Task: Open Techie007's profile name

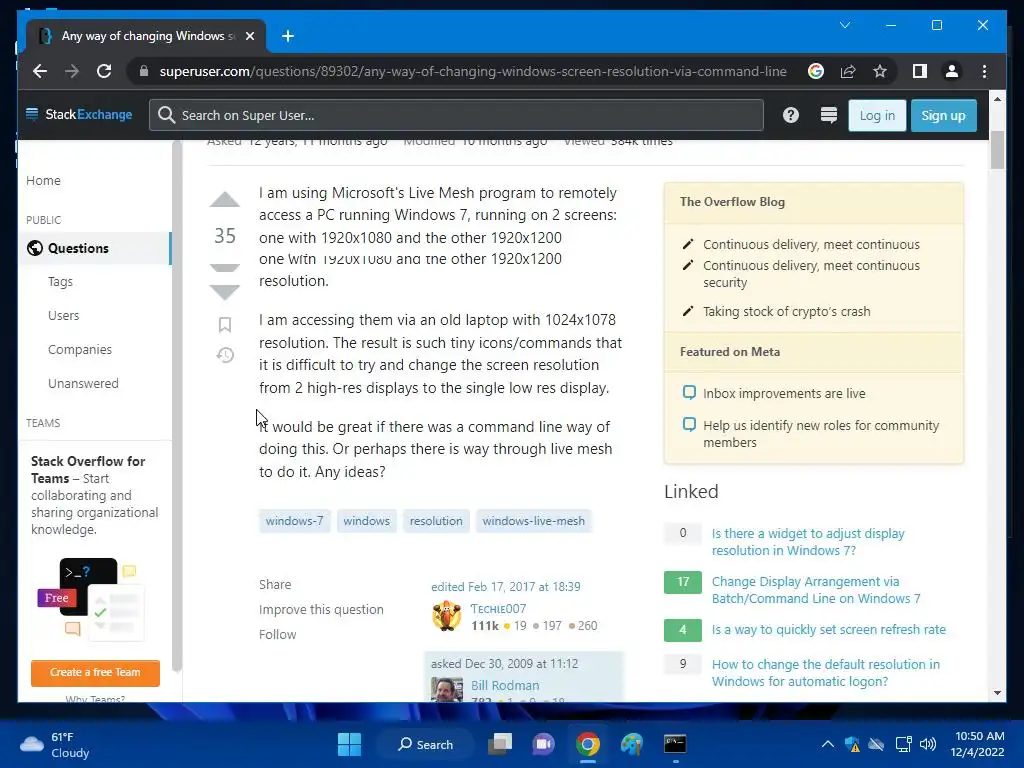Action: tap(498, 609)
